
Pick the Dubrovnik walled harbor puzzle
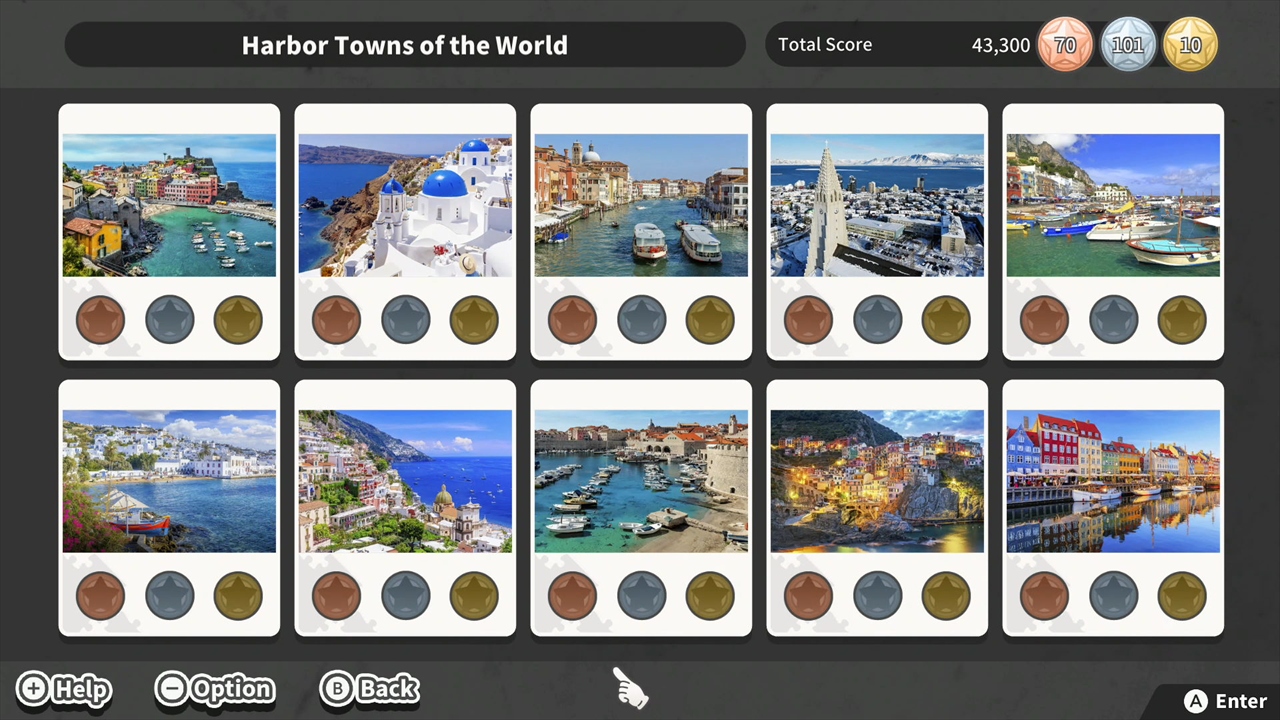(641, 481)
